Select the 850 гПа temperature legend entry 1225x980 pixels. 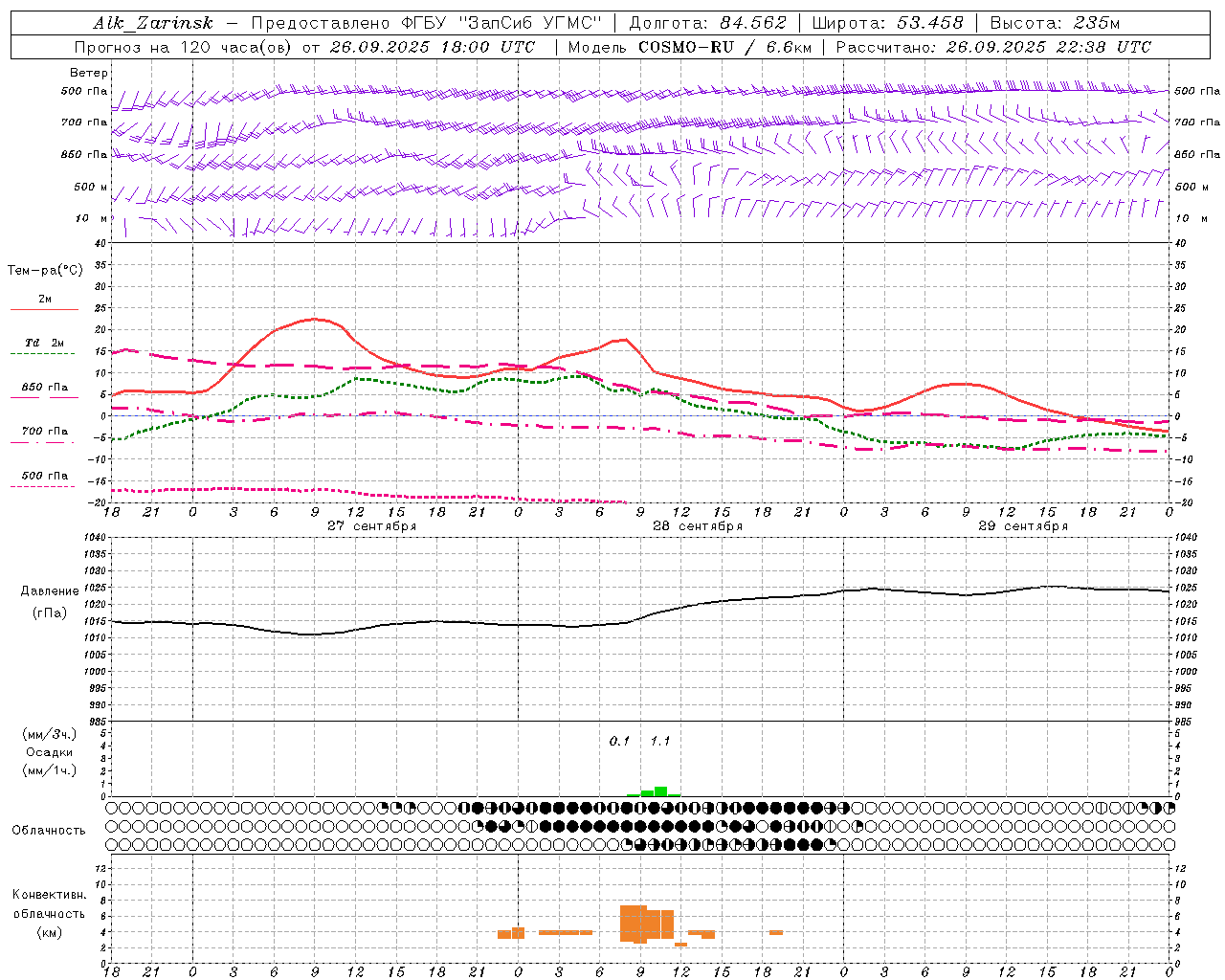[x=44, y=388]
